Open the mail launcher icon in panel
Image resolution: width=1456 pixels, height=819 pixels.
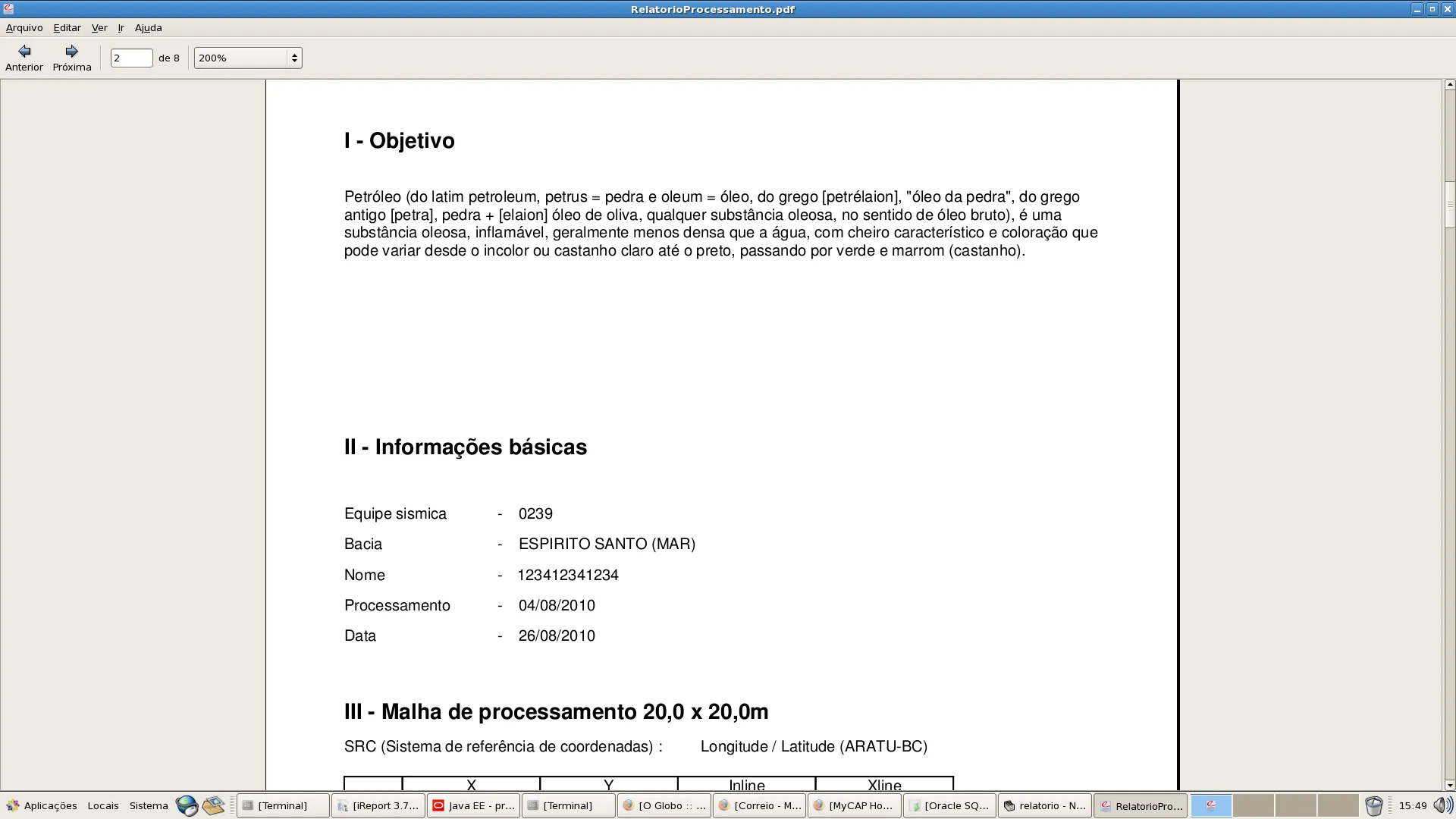213,805
